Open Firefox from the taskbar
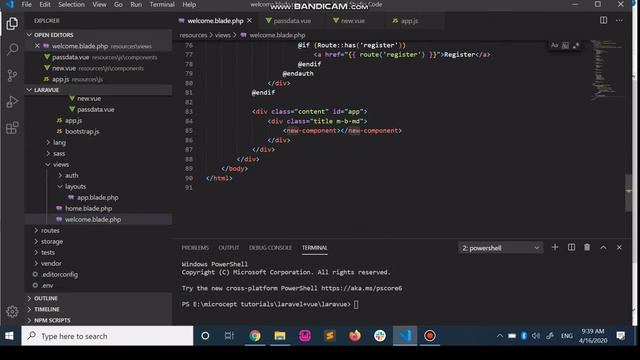The image size is (640, 360). tap(355, 336)
